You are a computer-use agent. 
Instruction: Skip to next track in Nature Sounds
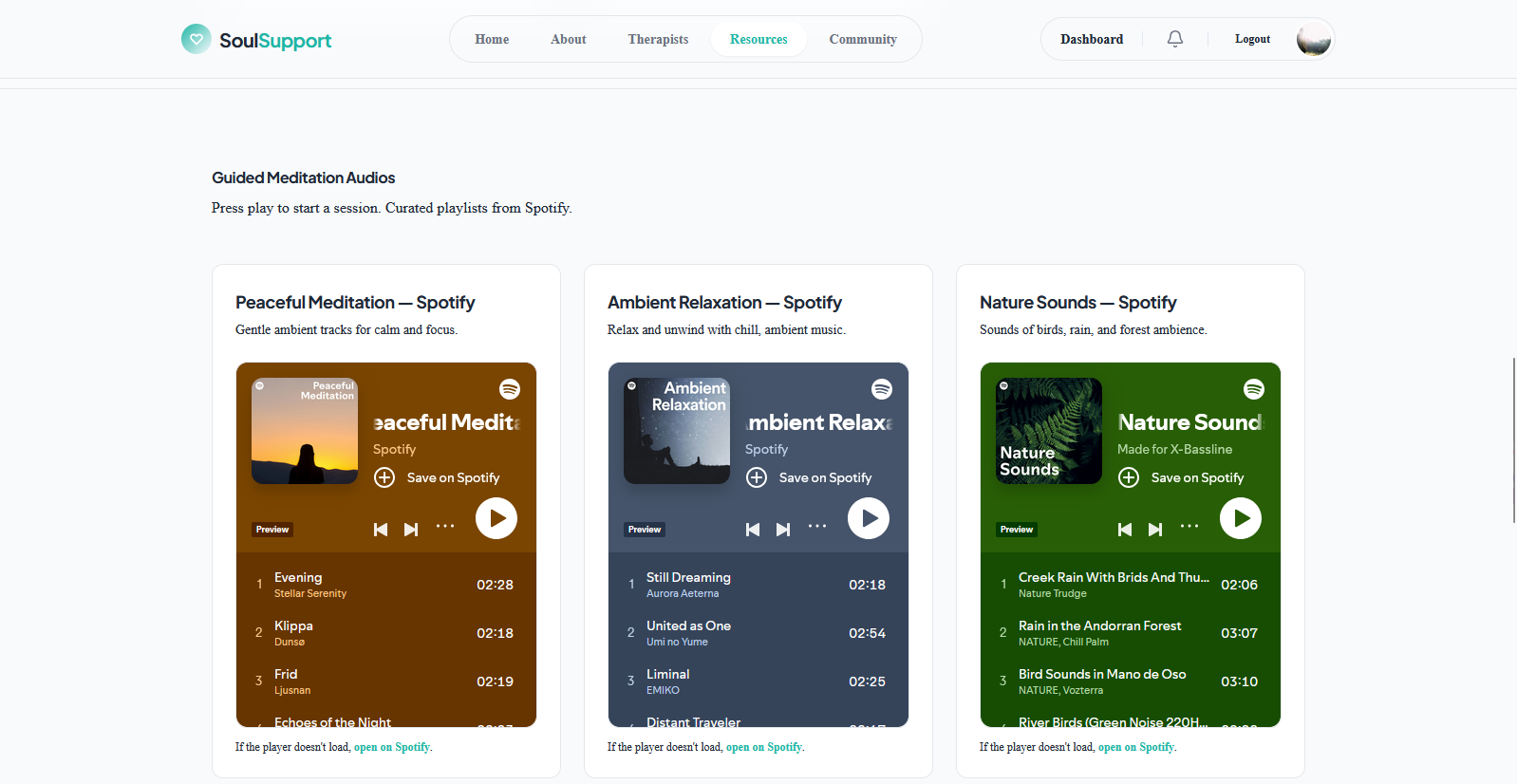pyautogui.click(x=1155, y=530)
